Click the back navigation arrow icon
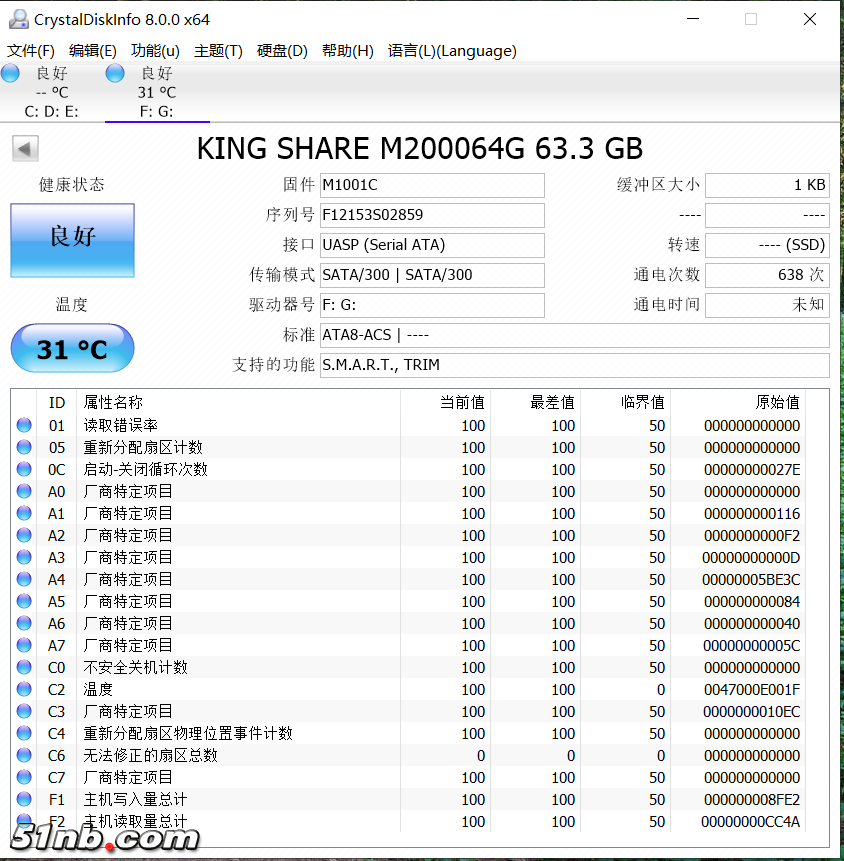The image size is (844, 861). coord(25,148)
